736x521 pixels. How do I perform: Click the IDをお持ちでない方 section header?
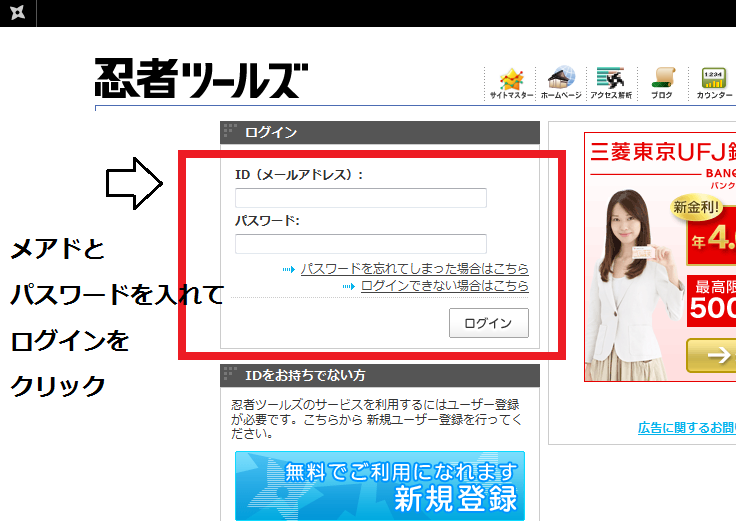[380, 375]
